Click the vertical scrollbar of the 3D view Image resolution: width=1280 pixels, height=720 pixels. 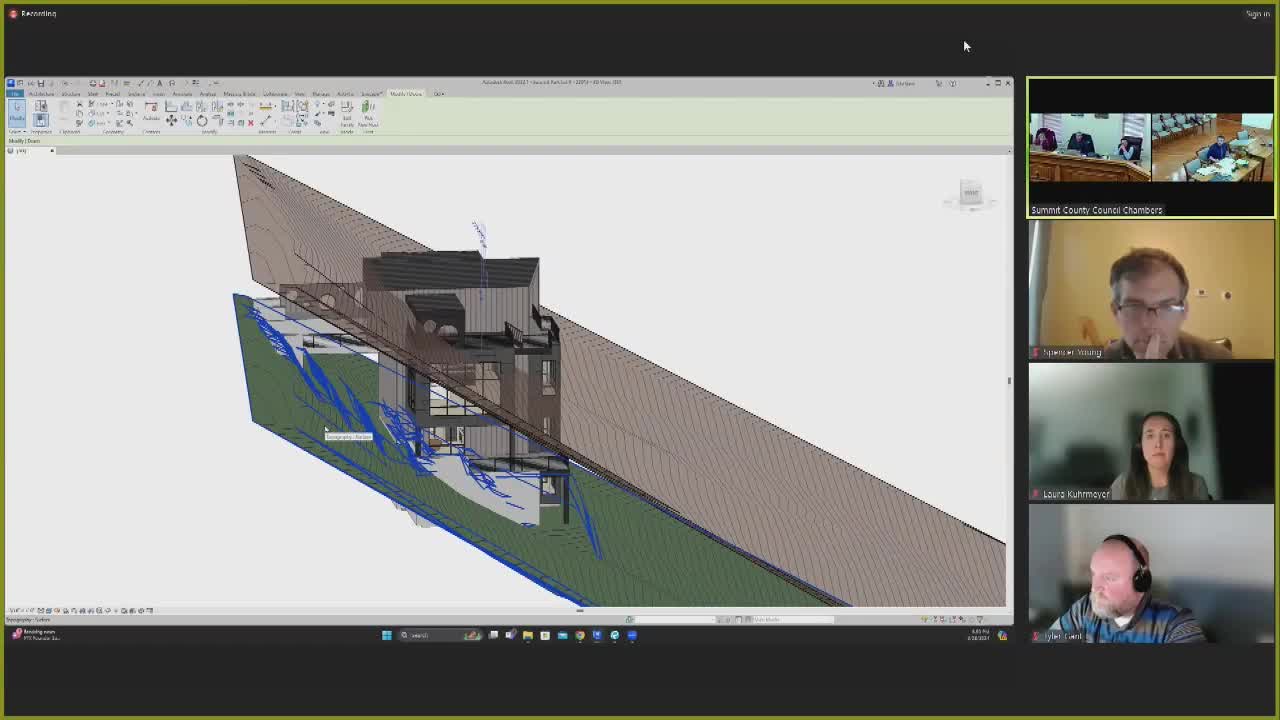[x=1009, y=380]
